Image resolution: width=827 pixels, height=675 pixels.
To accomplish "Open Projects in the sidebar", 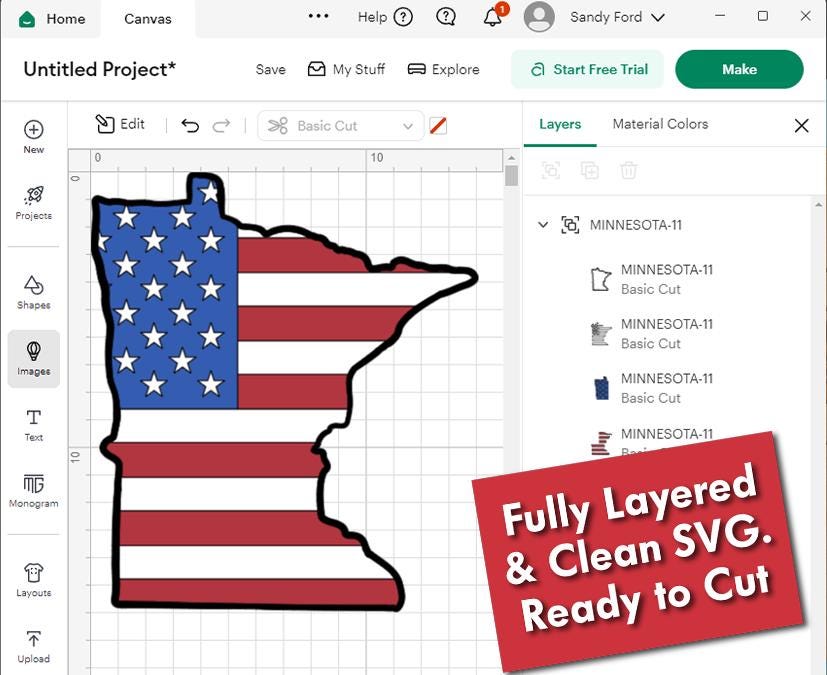I will (34, 203).
